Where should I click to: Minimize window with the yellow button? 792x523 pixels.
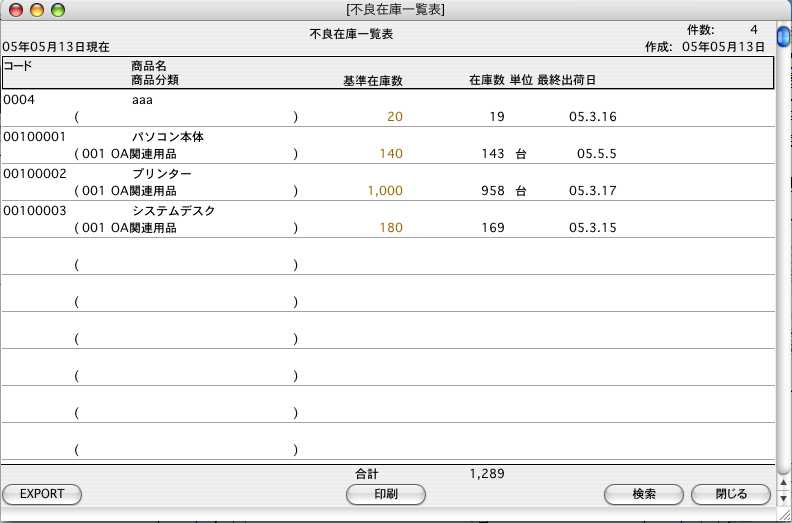pyautogui.click(x=36, y=10)
